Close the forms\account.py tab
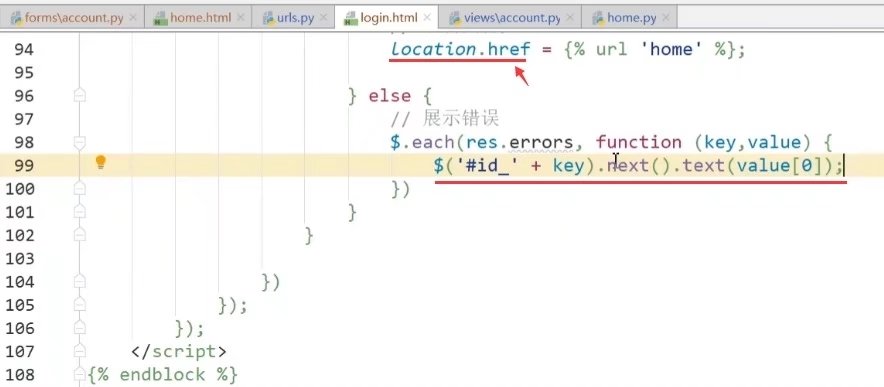 click(x=132, y=18)
